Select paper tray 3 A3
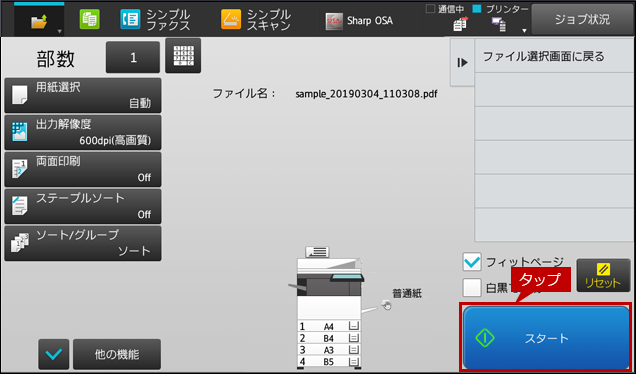The height and width of the screenshot is (374, 636). [329, 349]
